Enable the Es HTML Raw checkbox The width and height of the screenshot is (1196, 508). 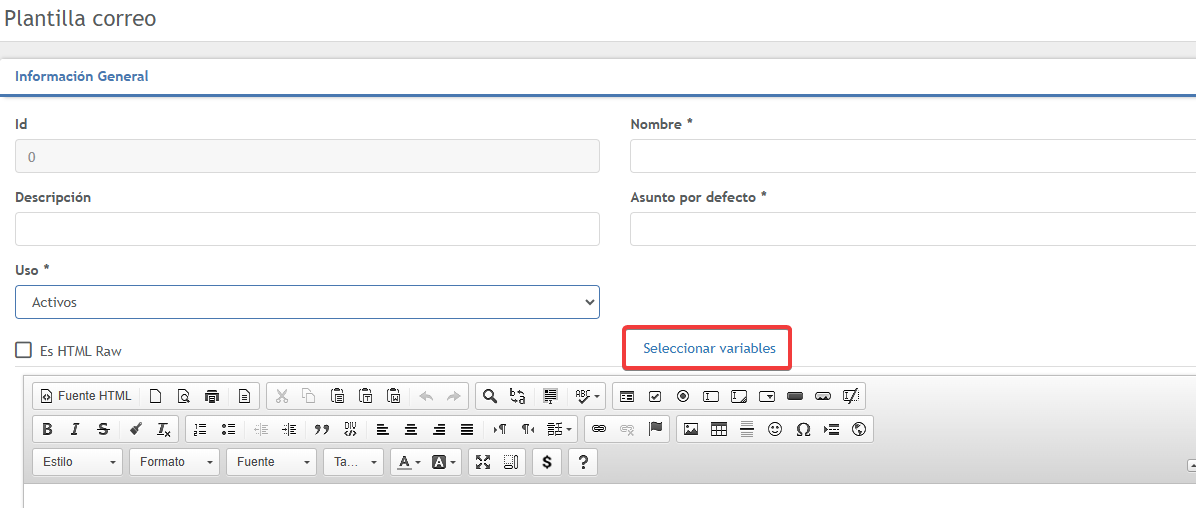point(24,350)
